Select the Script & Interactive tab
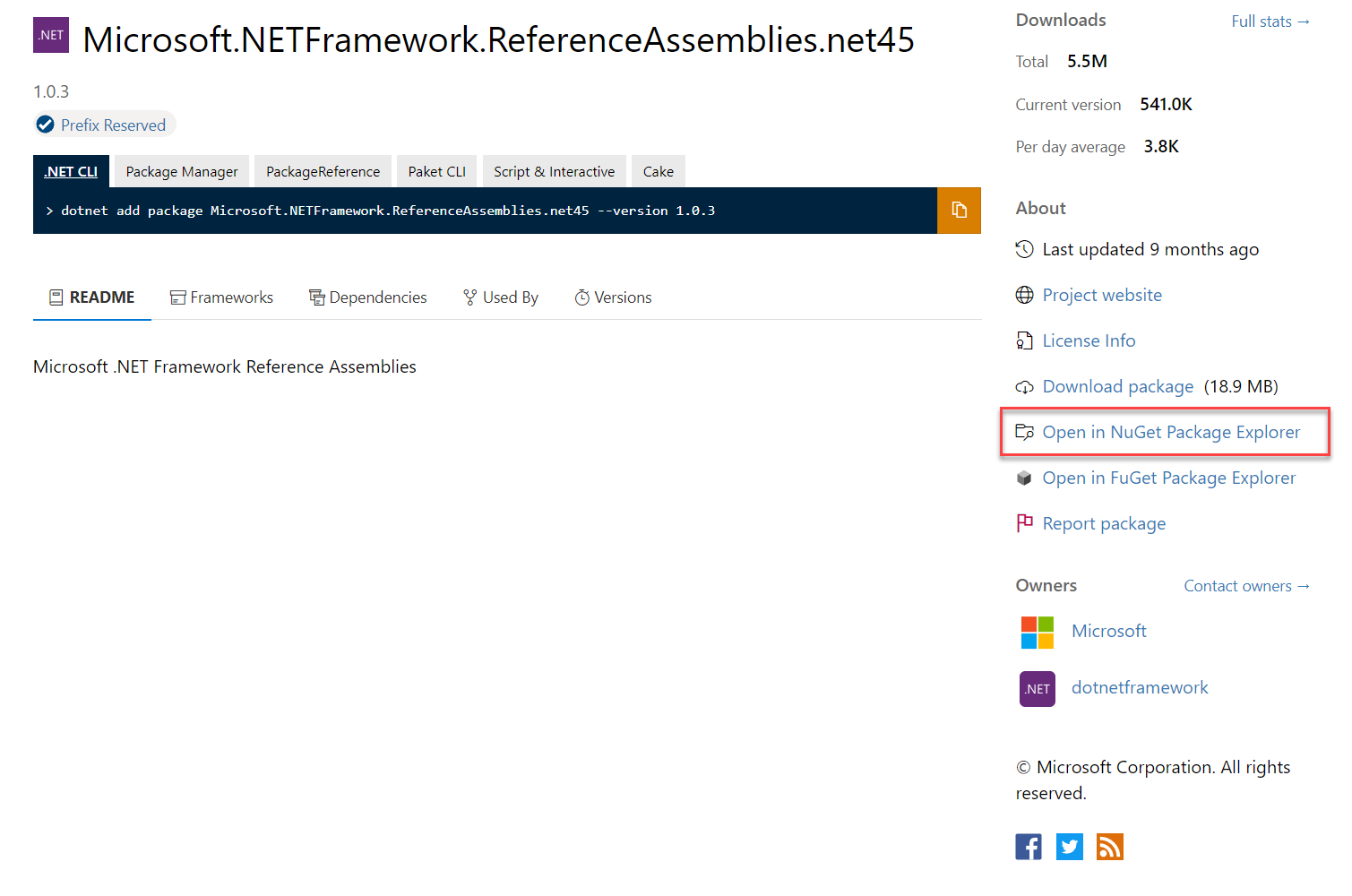 [x=555, y=171]
